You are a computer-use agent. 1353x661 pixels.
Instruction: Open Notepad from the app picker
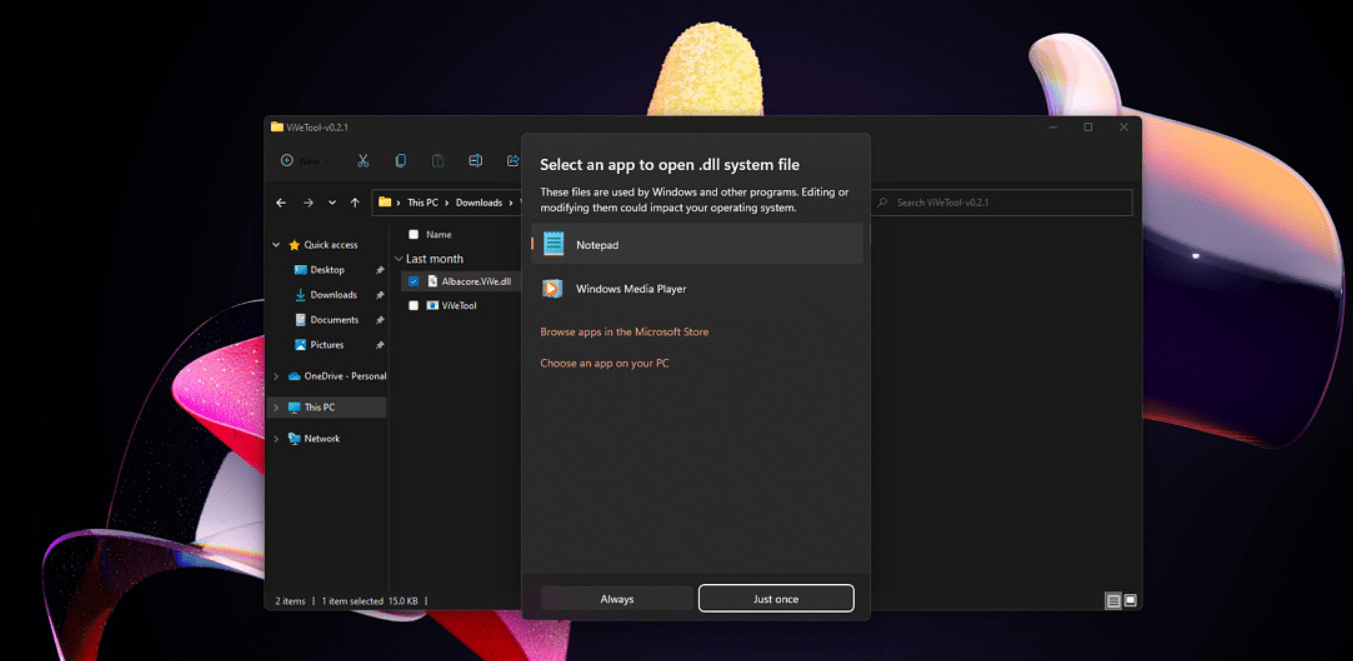click(597, 243)
